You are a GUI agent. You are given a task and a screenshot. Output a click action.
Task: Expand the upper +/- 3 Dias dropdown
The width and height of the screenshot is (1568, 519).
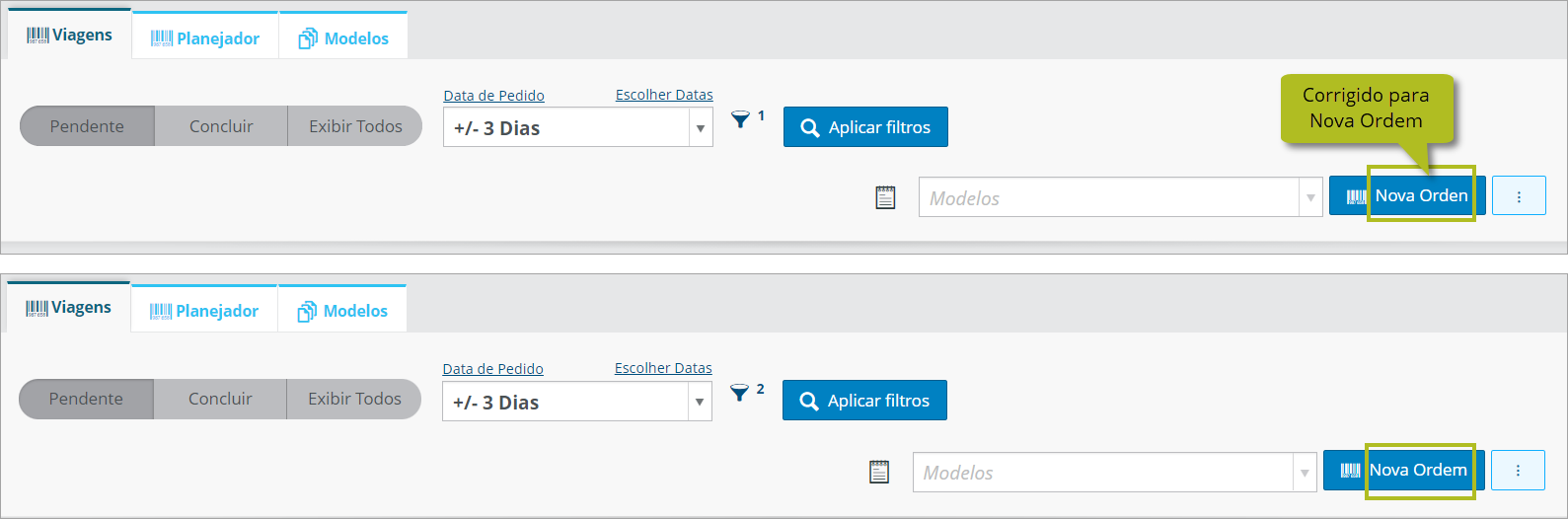click(700, 128)
